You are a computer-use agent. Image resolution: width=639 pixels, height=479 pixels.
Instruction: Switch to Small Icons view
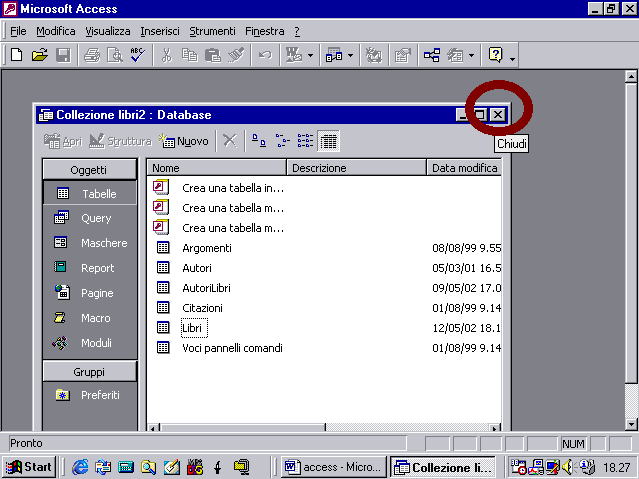click(x=282, y=141)
